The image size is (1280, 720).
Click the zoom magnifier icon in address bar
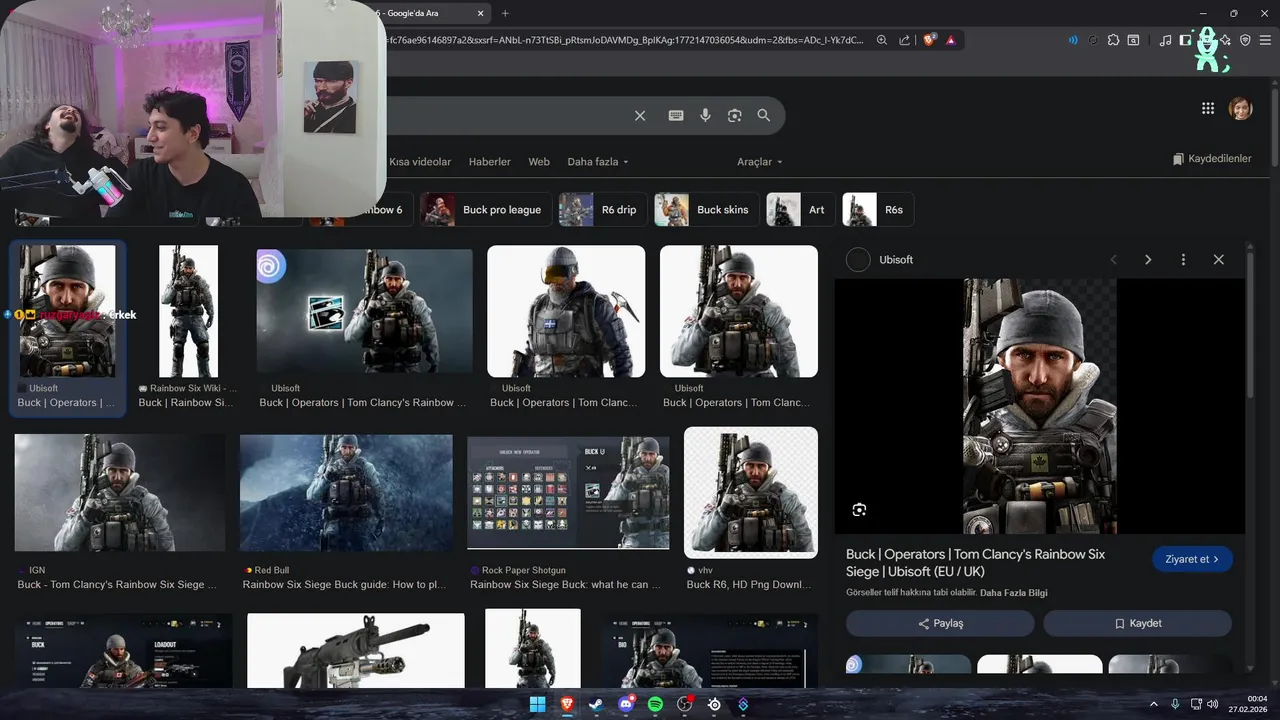pos(882,41)
